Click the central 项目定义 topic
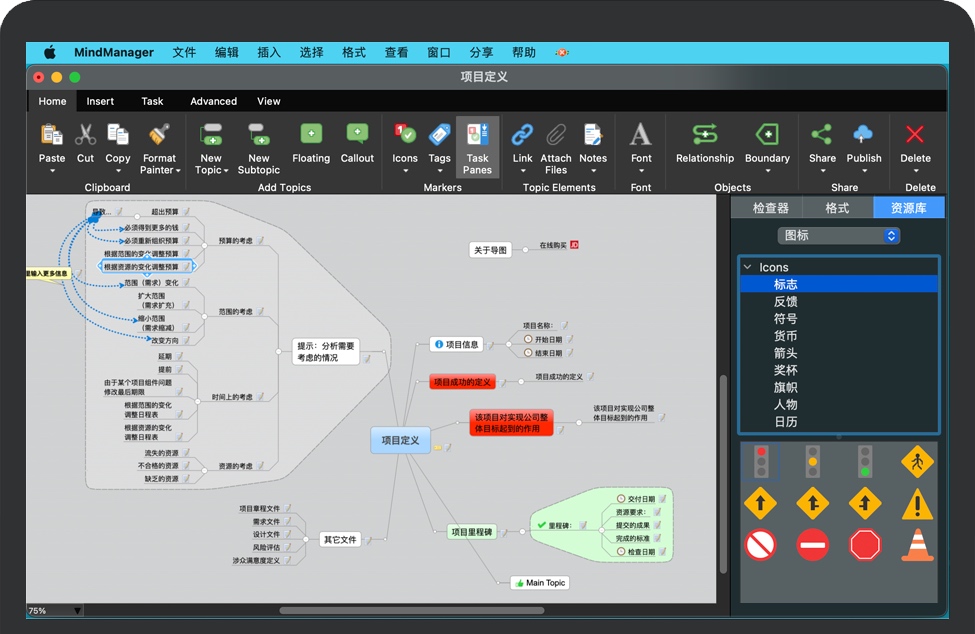This screenshot has width=975, height=634. [x=401, y=440]
